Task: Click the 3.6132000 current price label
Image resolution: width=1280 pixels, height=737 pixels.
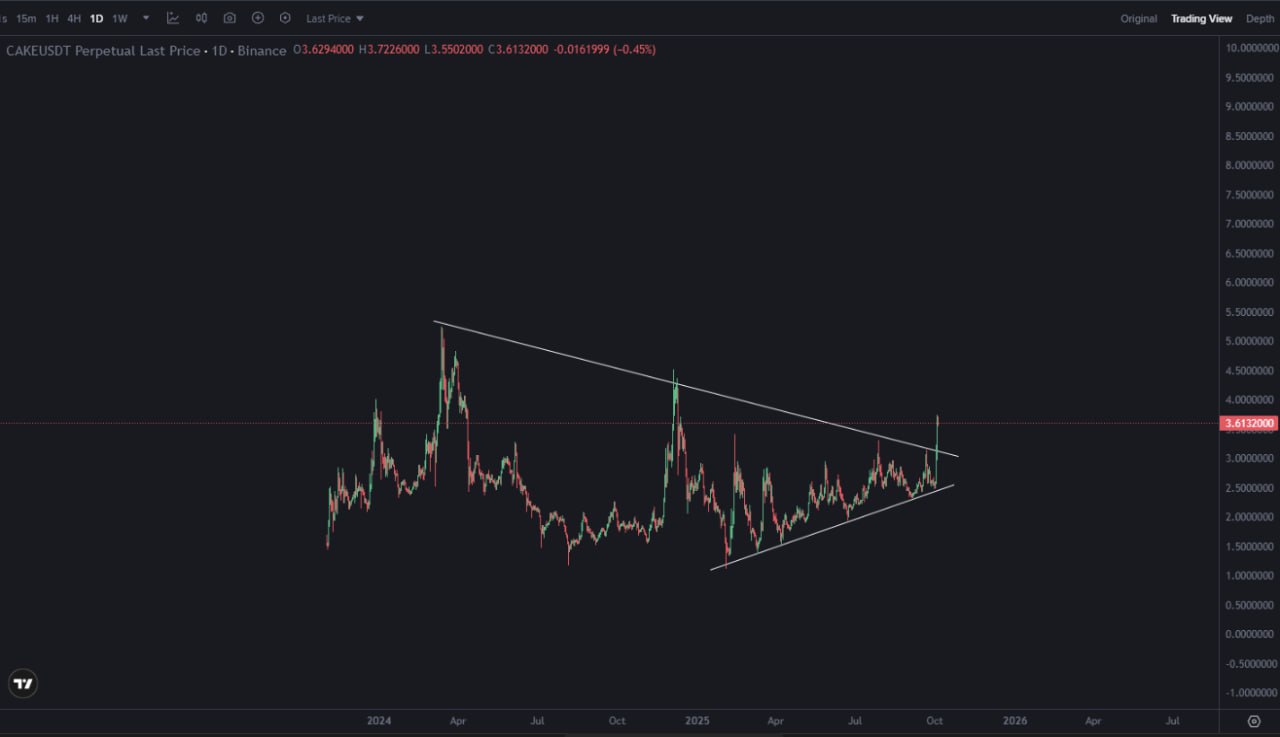Action: 1249,424
